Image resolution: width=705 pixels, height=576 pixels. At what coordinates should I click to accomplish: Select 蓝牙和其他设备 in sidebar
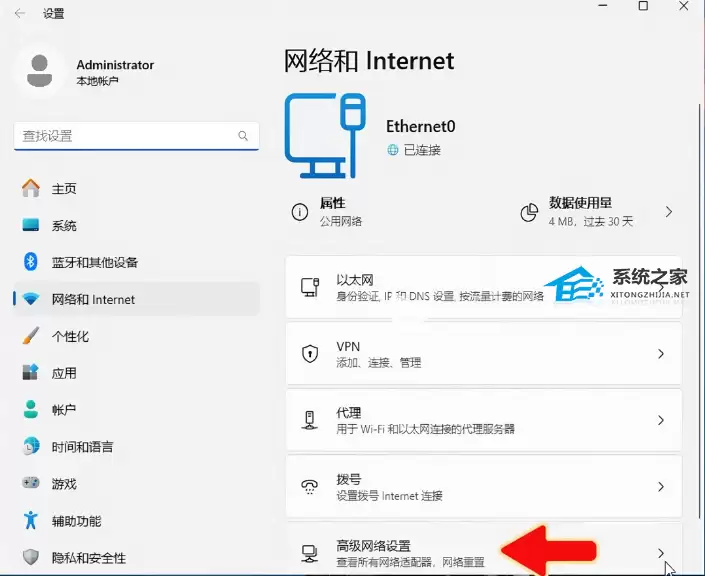coord(94,262)
